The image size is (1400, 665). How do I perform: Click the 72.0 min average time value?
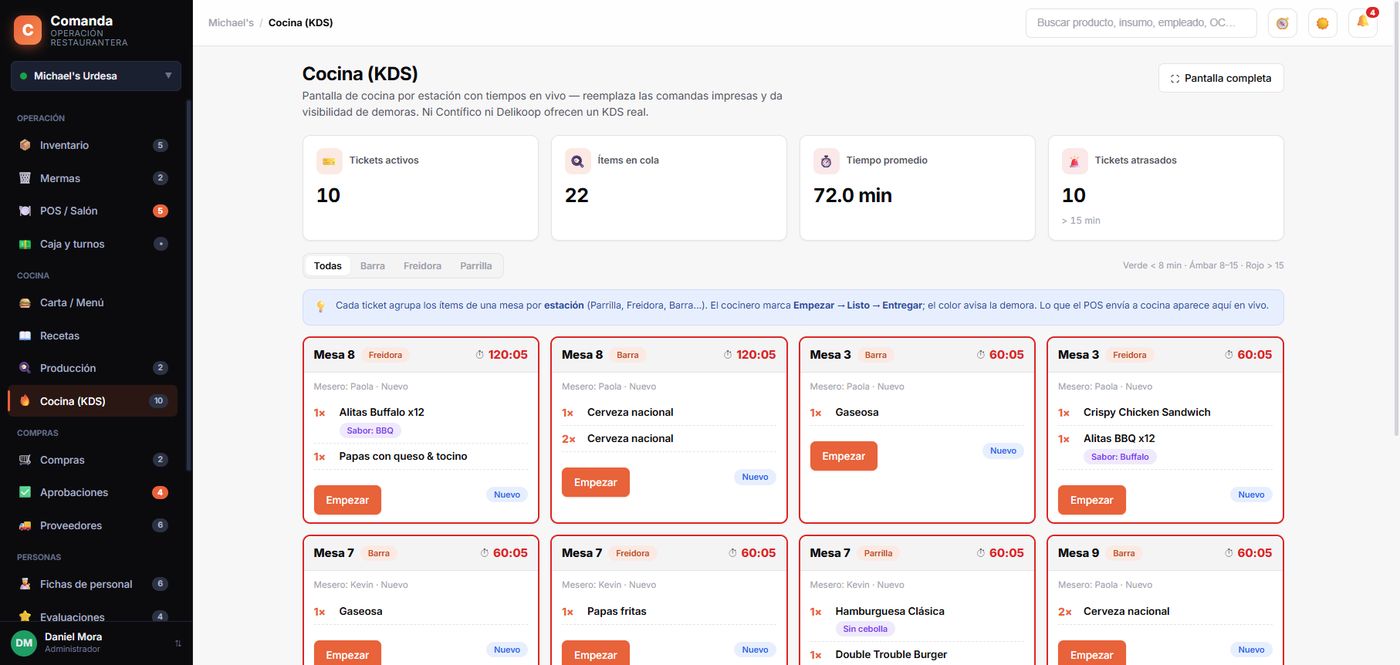853,195
